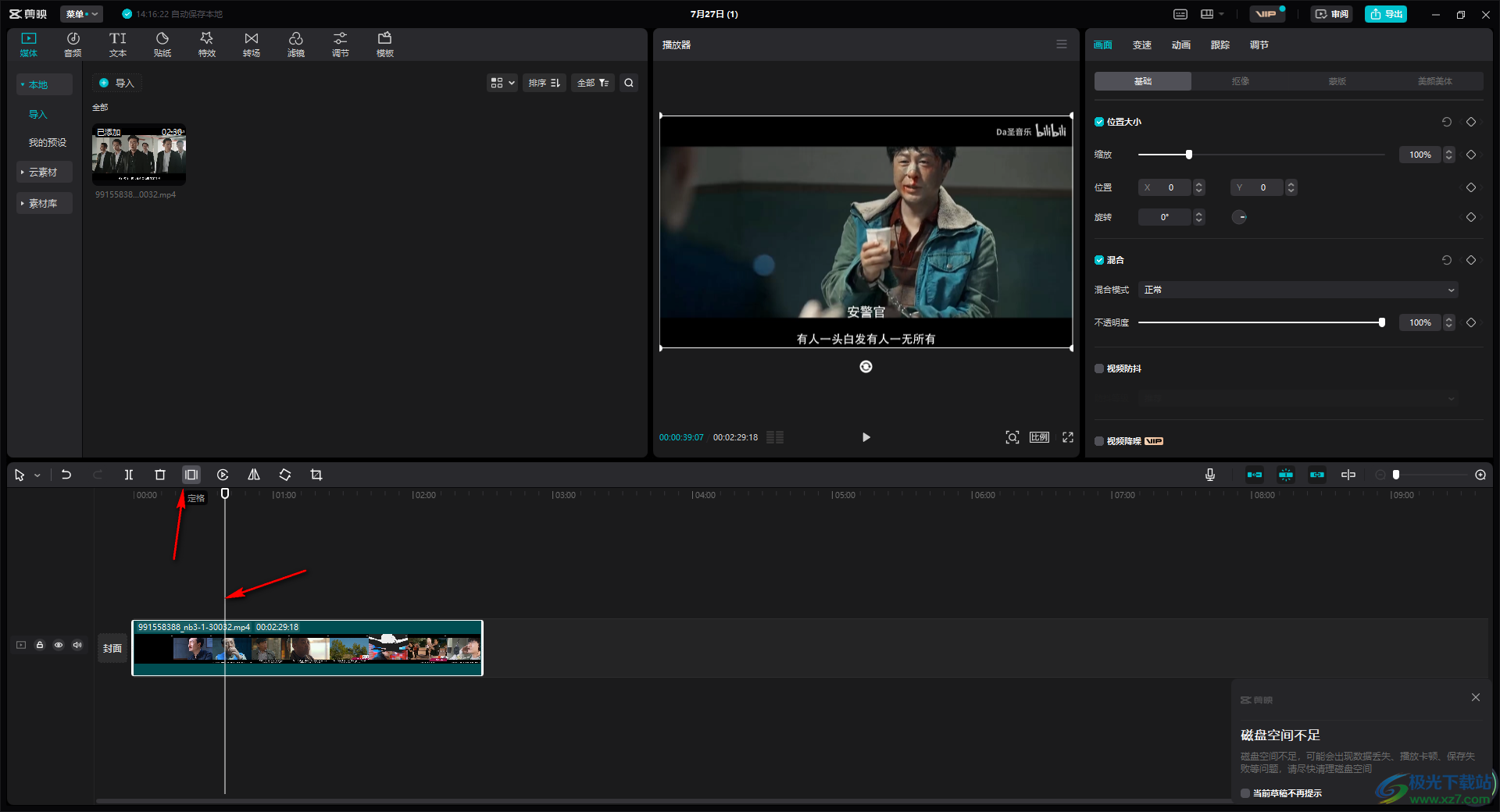Switch to the Adjust (调节) tab in properties
This screenshot has height=812, width=1500.
pos(1259,45)
